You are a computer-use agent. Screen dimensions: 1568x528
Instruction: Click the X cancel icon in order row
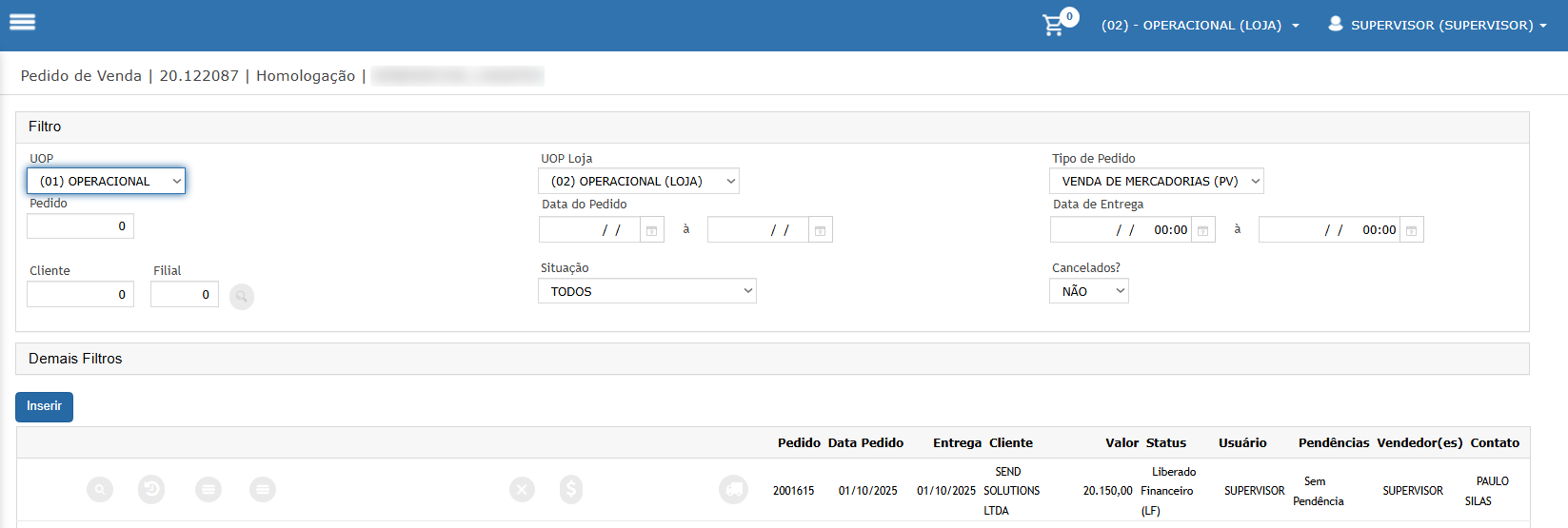(x=522, y=490)
